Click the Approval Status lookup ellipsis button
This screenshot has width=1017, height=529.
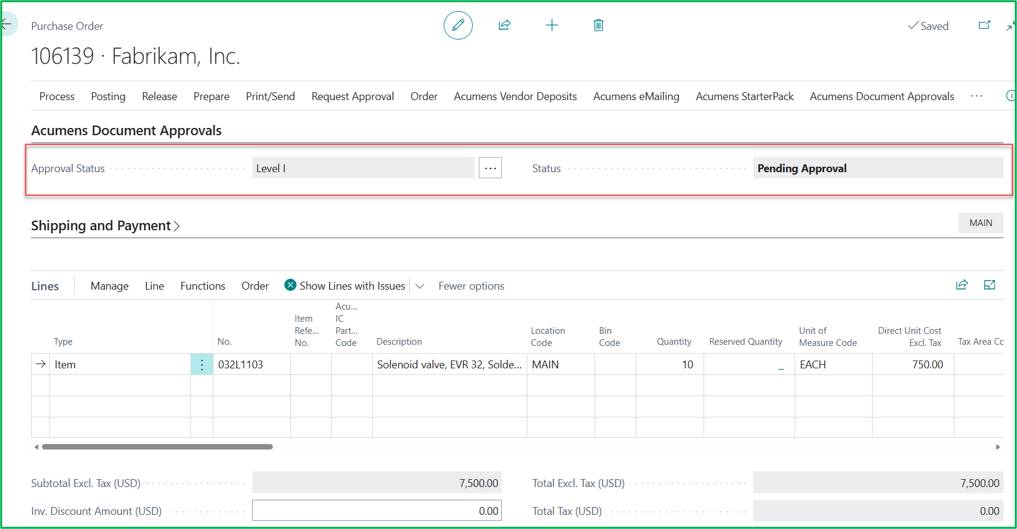490,168
